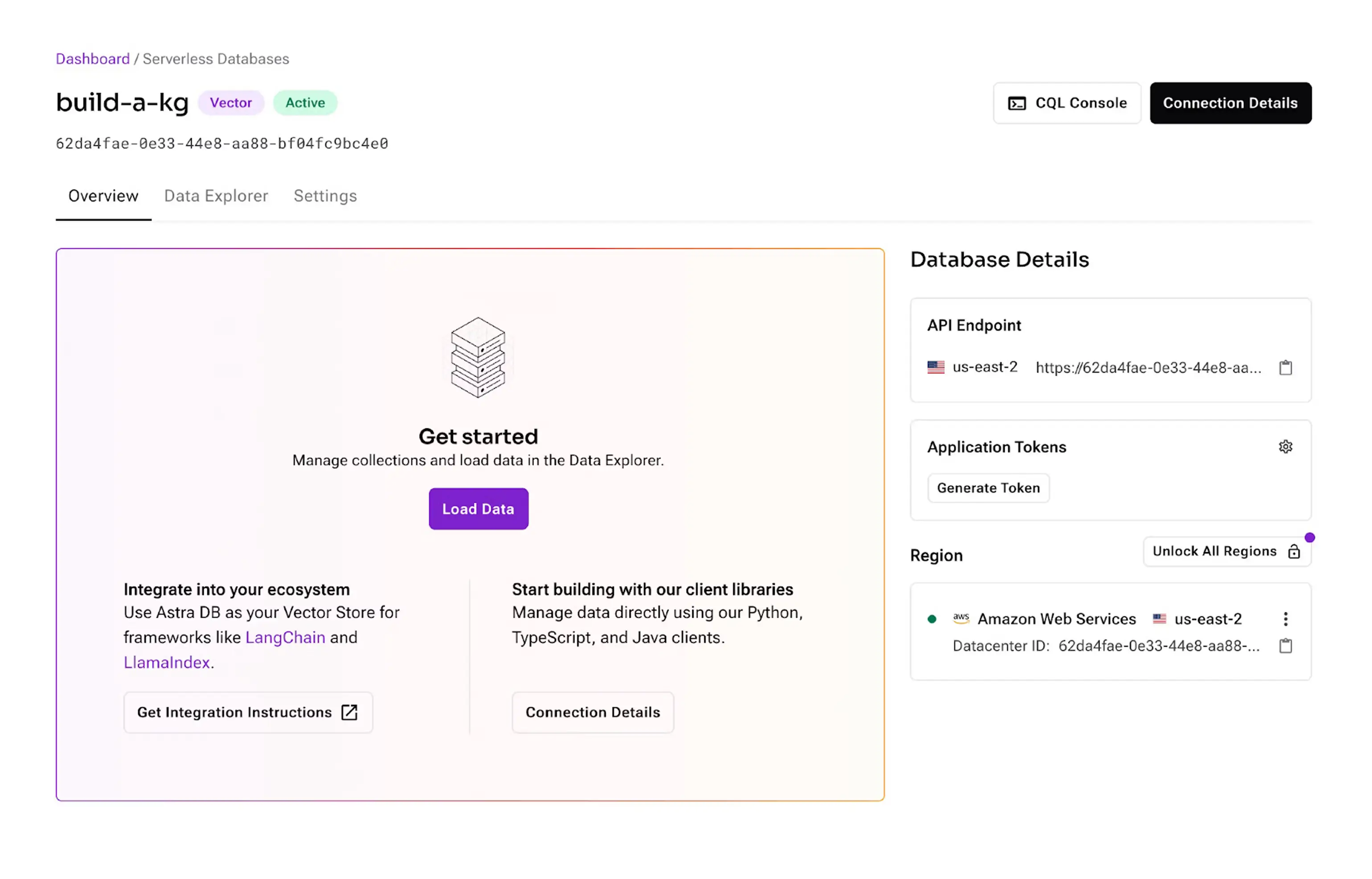
Task: Click the external link icon on Integration Instructions
Action: (x=349, y=712)
